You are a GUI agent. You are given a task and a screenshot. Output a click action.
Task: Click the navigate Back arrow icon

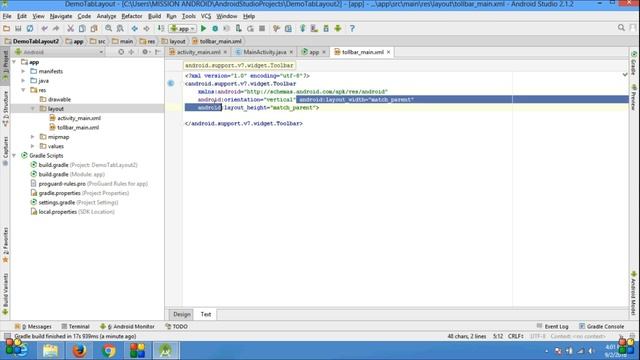pos(134,29)
